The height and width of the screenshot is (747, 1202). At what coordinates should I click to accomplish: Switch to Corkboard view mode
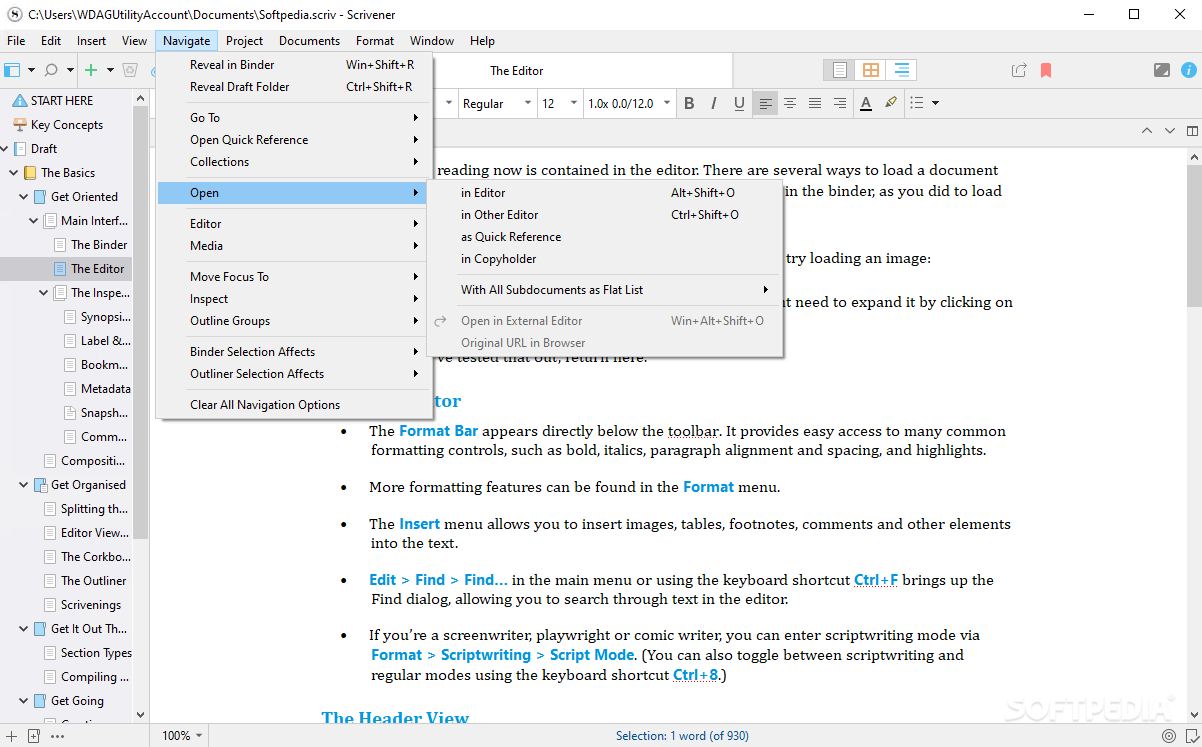tap(871, 70)
